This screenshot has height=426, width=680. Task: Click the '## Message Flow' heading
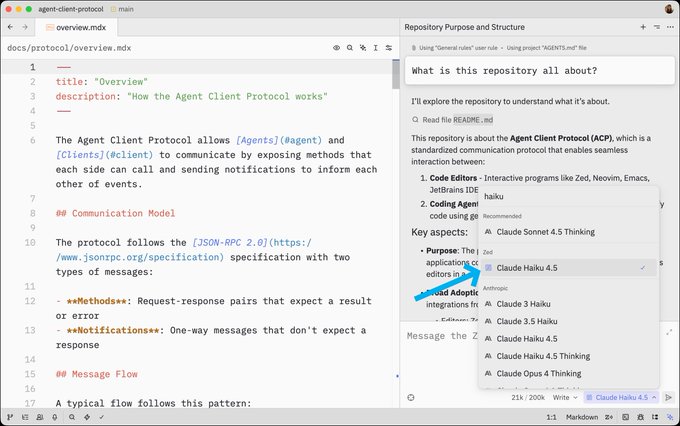[96, 374]
